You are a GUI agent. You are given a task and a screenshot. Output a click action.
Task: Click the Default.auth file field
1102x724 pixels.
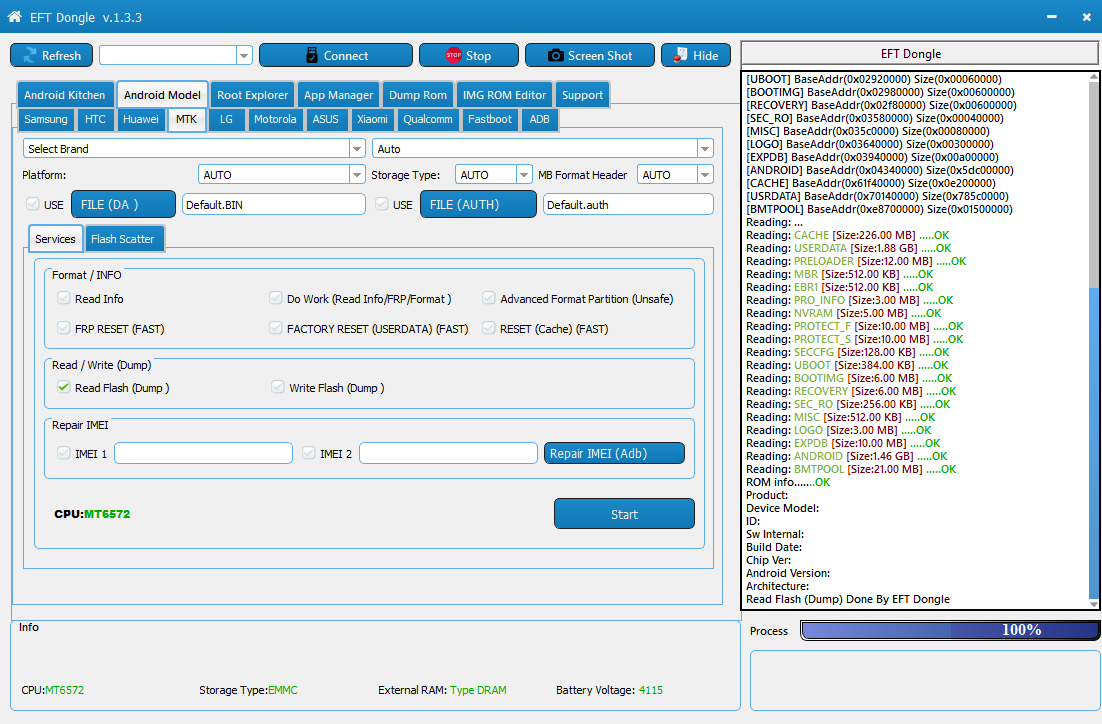click(x=628, y=205)
